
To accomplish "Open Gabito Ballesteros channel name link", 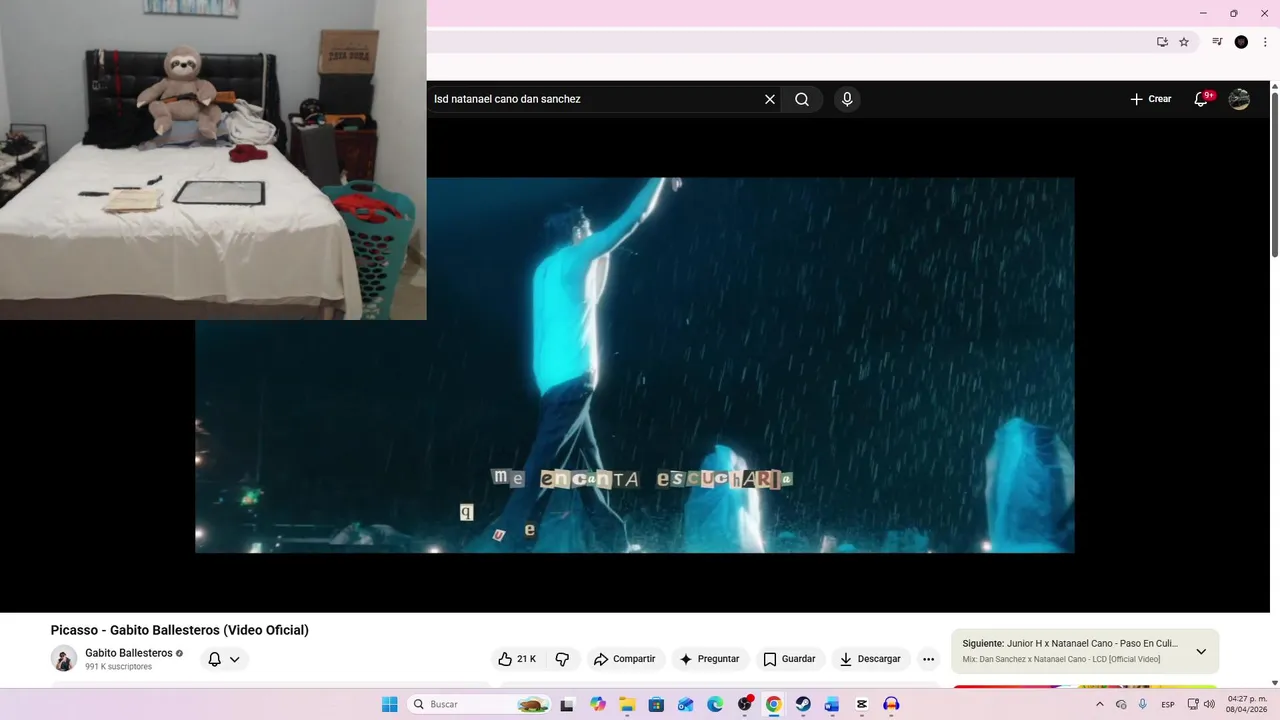I will click(129, 653).
